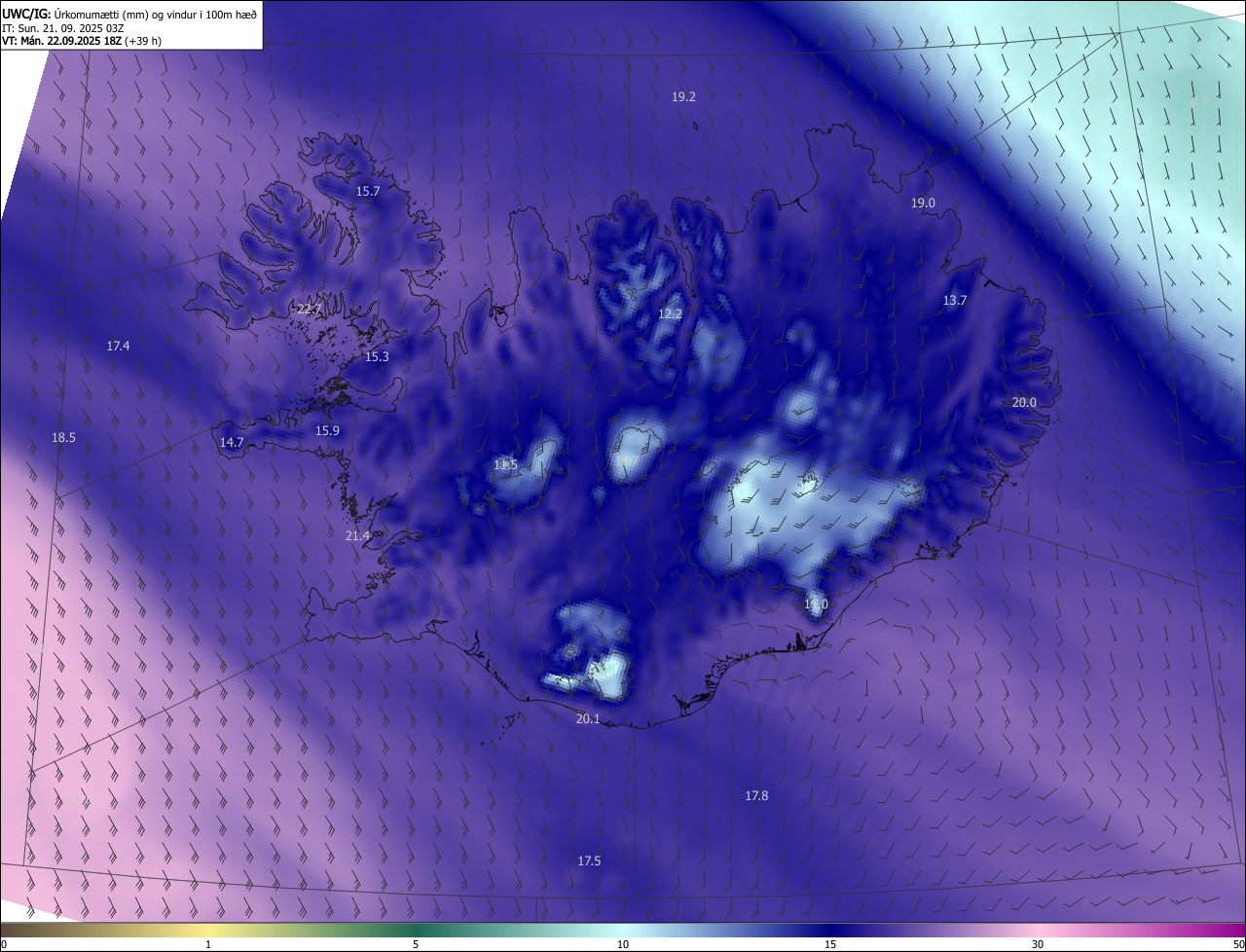Viewport: 1246px width, 952px height.
Task: Click the 50 tick label on the legend
Action: click(x=1238, y=944)
